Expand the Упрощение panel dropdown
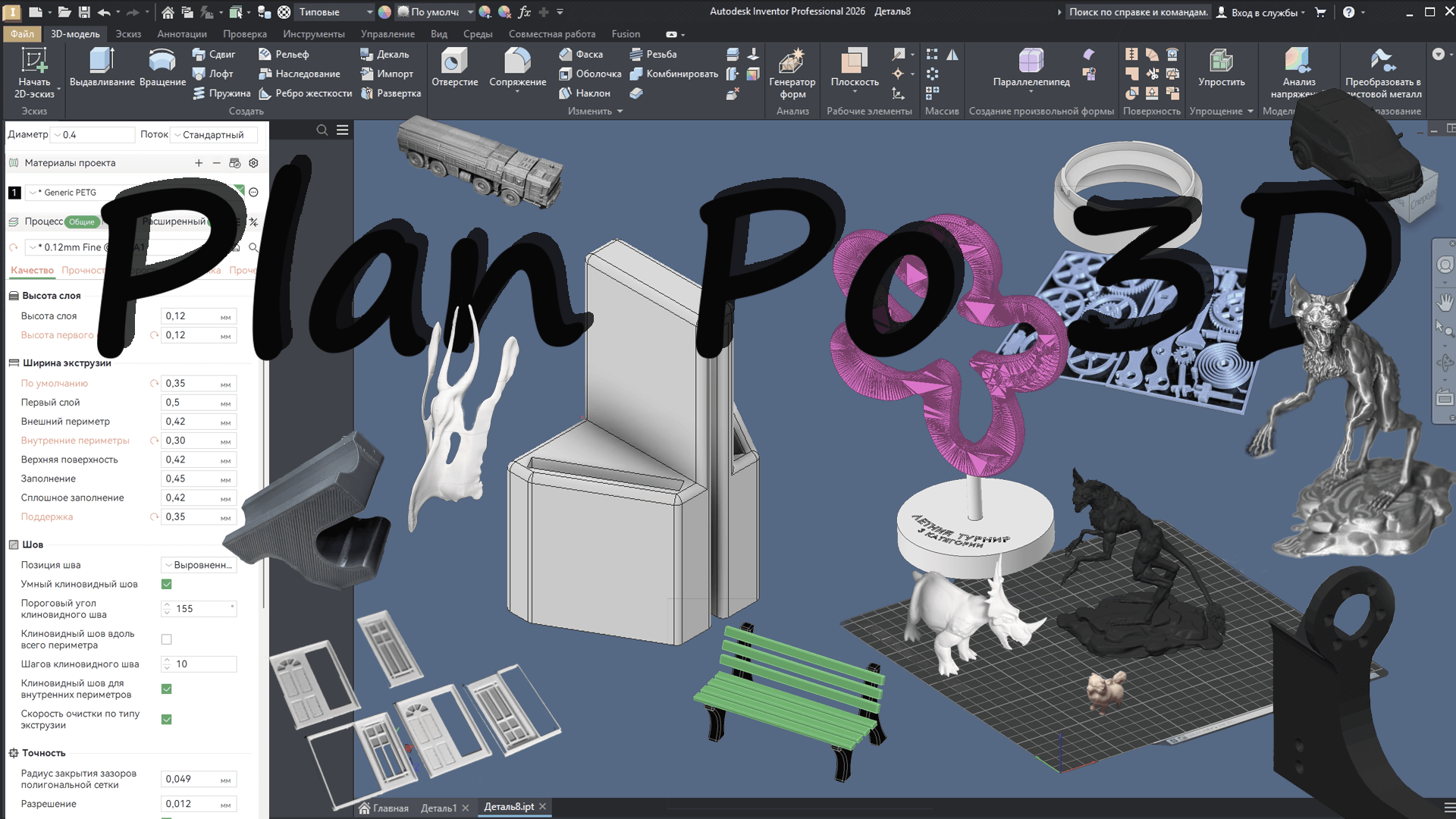Viewport: 1456px width, 819px height. [x=1221, y=111]
